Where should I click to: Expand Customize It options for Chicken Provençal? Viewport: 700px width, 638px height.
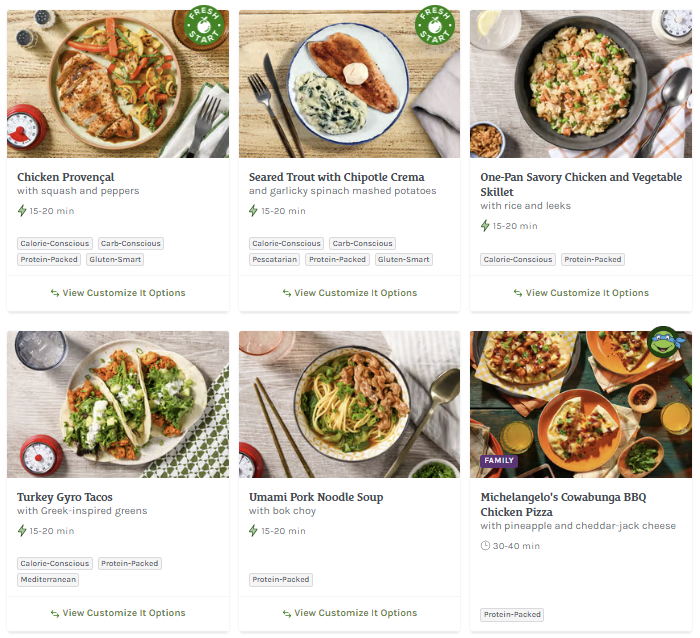pyautogui.click(x=118, y=293)
